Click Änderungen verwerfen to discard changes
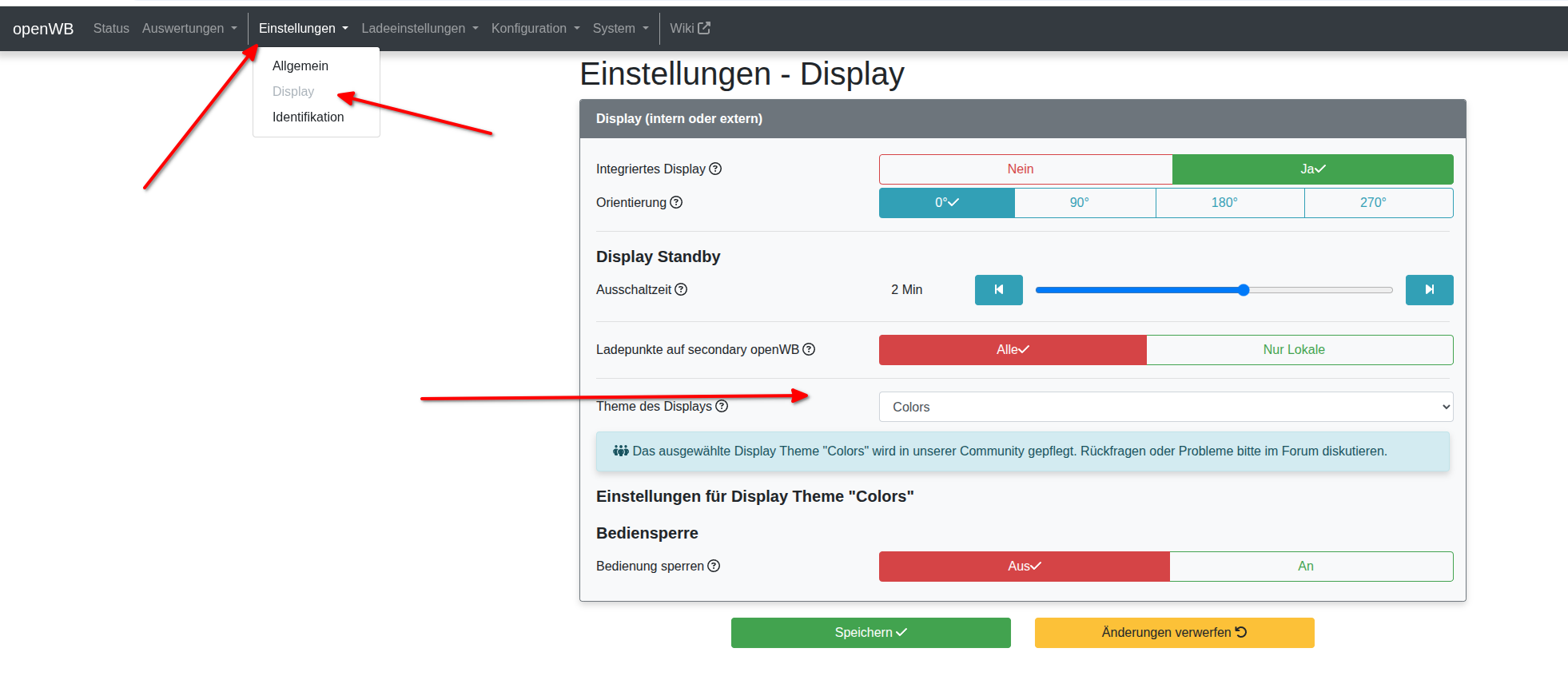The image size is (1568, 676). point(1175,633)
